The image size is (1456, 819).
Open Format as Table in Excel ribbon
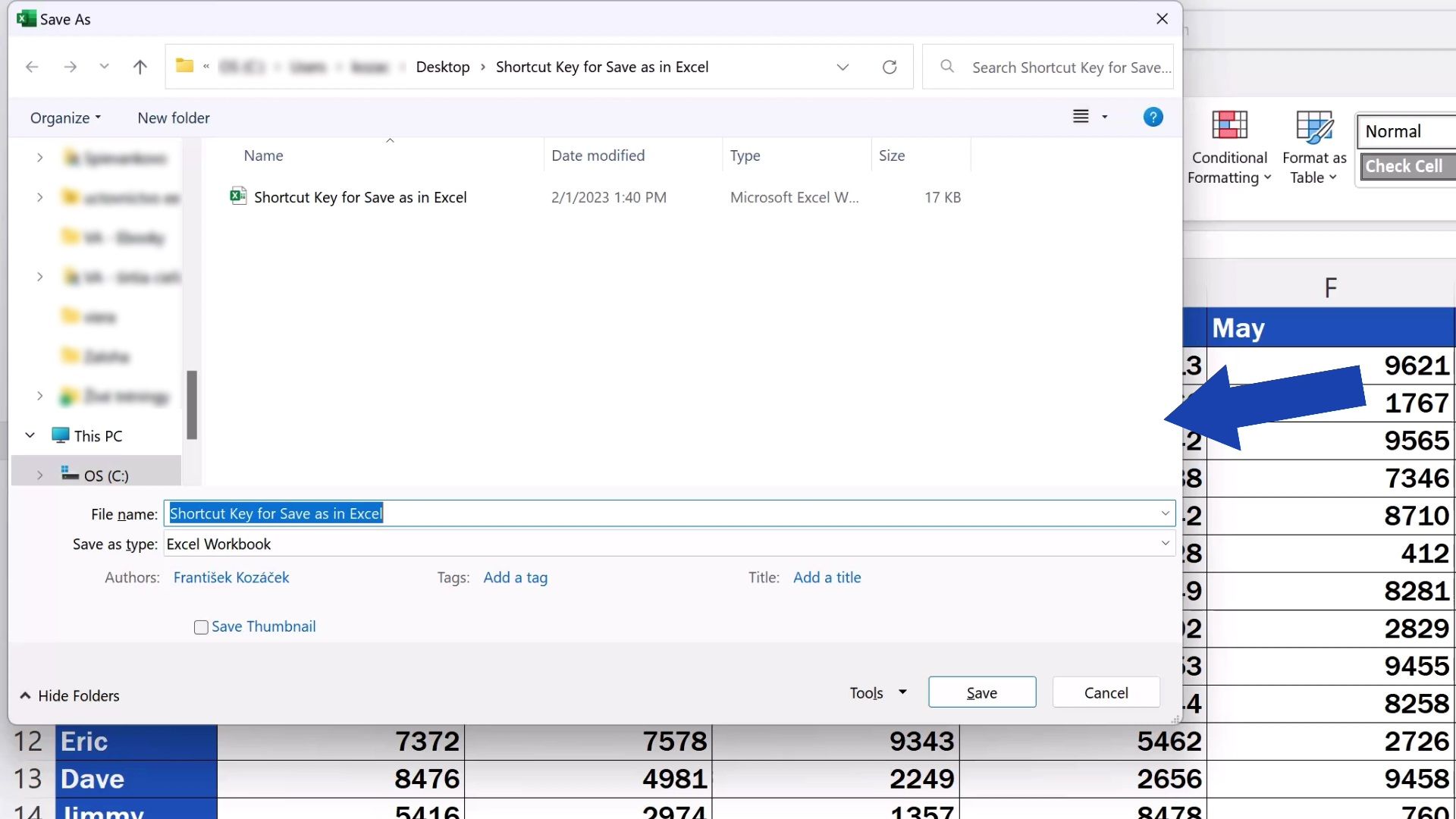[x=1314, y=147]
